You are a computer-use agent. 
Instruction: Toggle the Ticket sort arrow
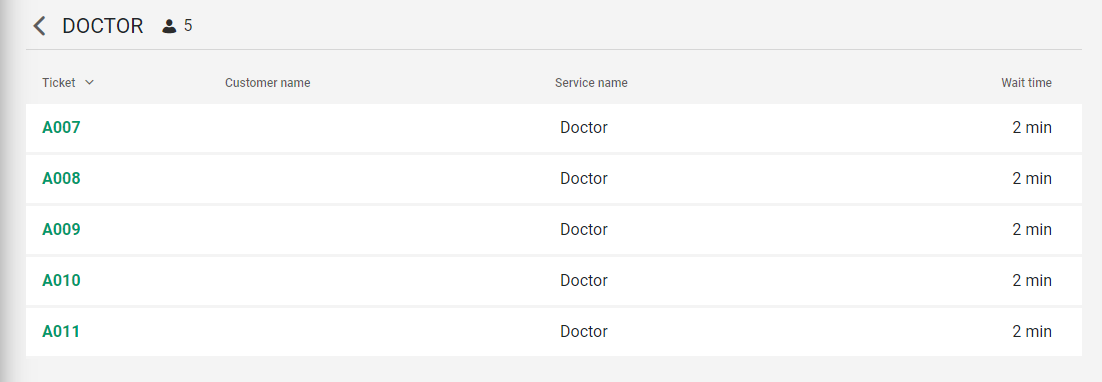coord(89,82)
